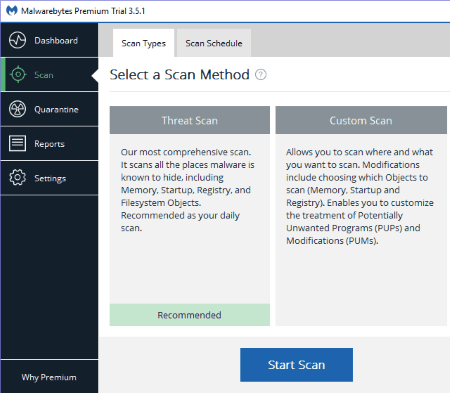Click the help question mark icon

coord(261,75)
